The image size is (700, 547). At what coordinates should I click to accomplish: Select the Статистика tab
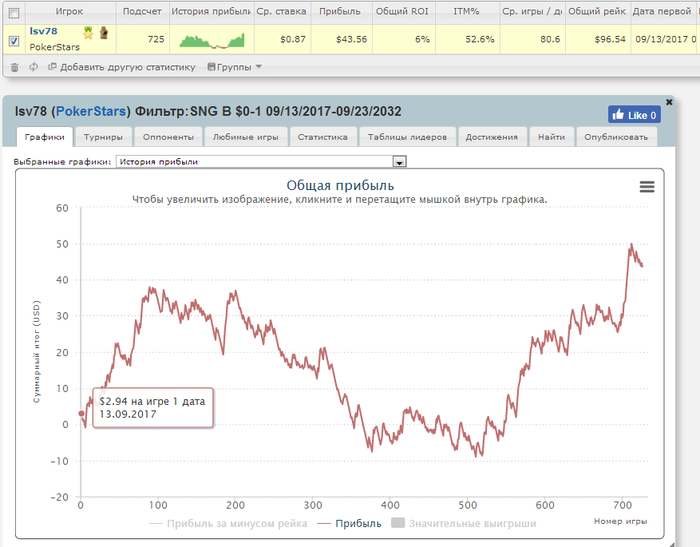[323, 137]
